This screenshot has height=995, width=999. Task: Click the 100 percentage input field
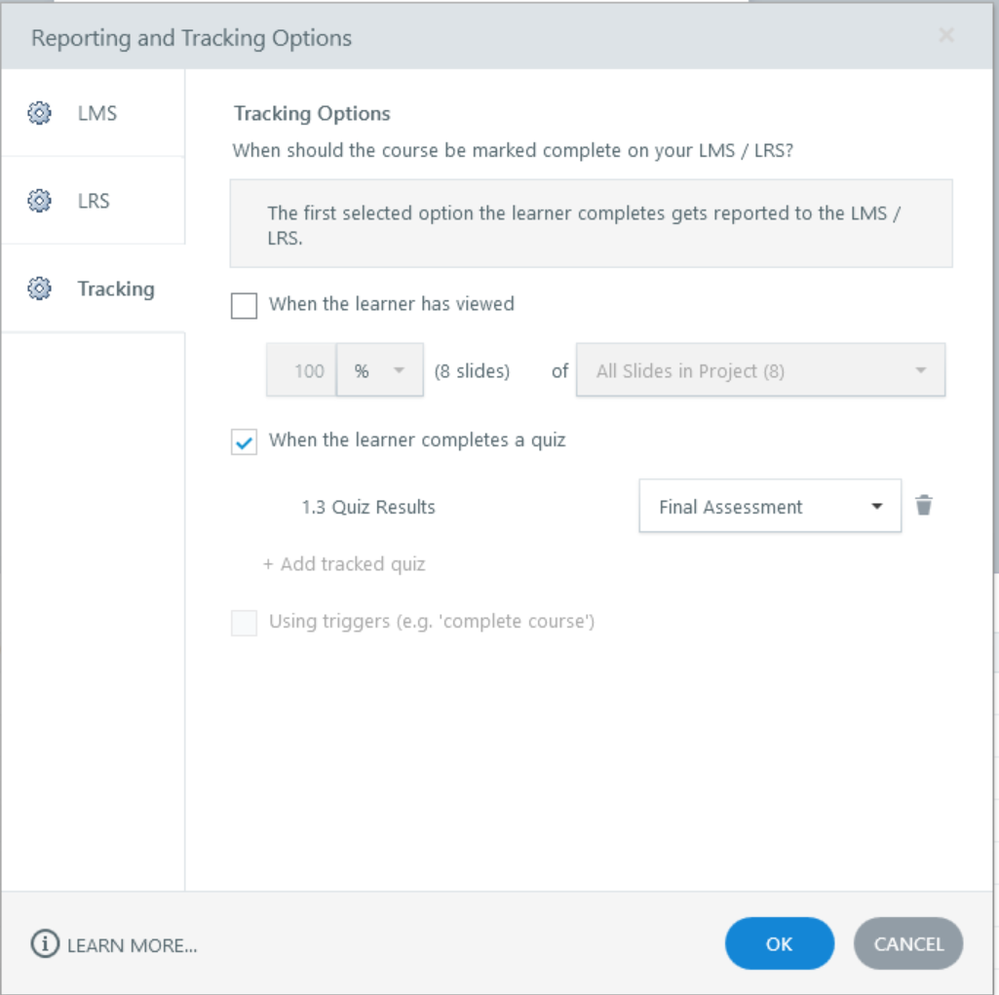tap(302, 371)
